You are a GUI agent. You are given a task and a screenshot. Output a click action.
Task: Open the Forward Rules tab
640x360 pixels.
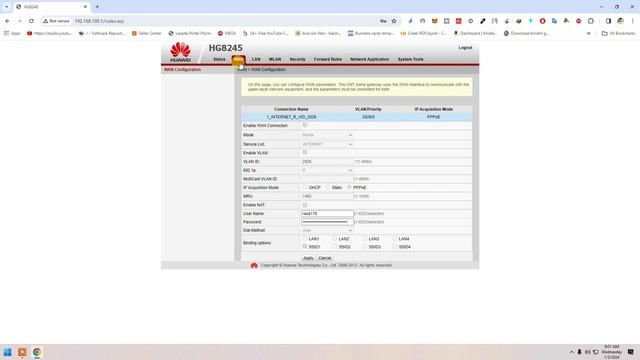pyautogui.click(x=328, y=59)
